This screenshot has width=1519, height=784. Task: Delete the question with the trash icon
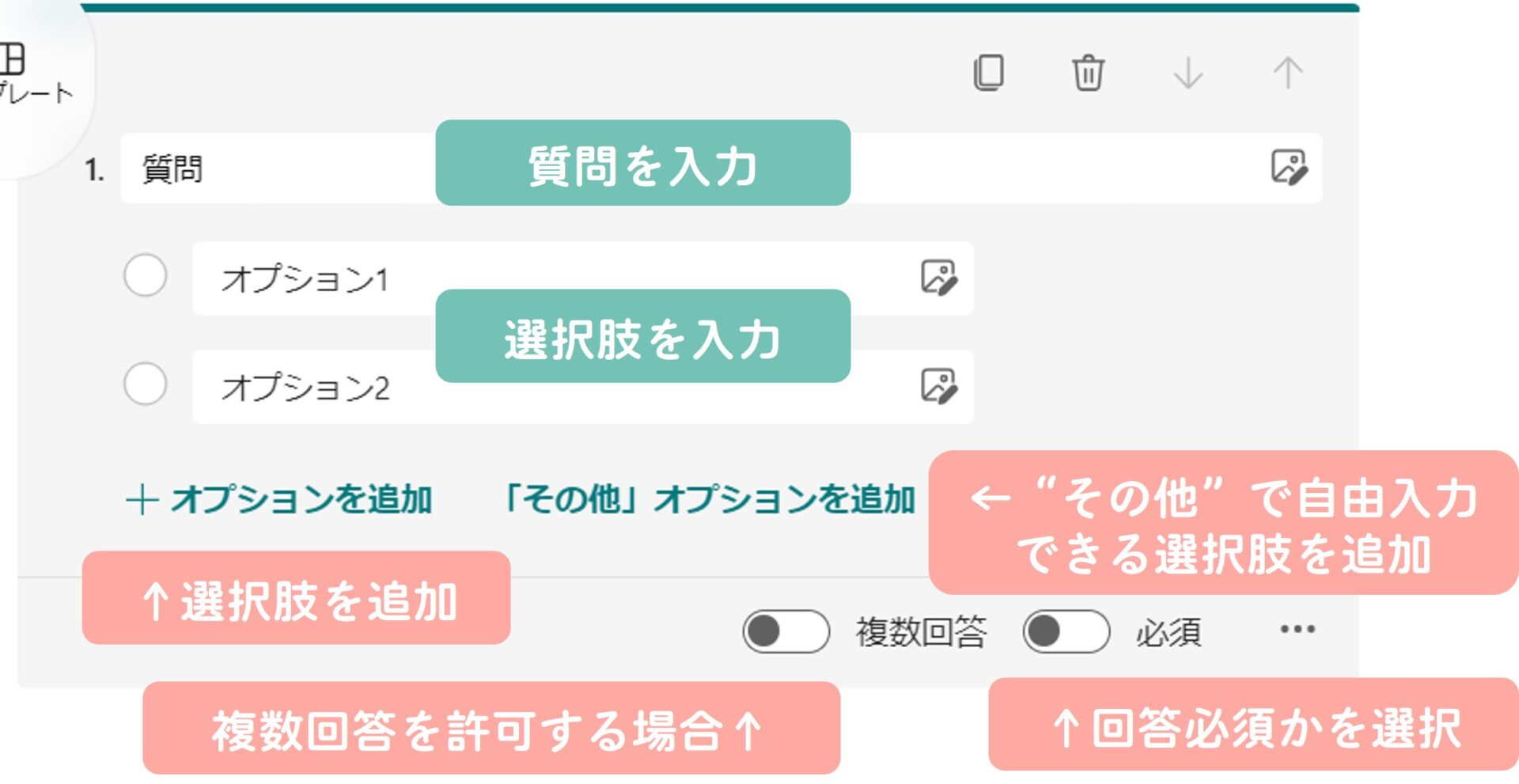coord(1088,73)
